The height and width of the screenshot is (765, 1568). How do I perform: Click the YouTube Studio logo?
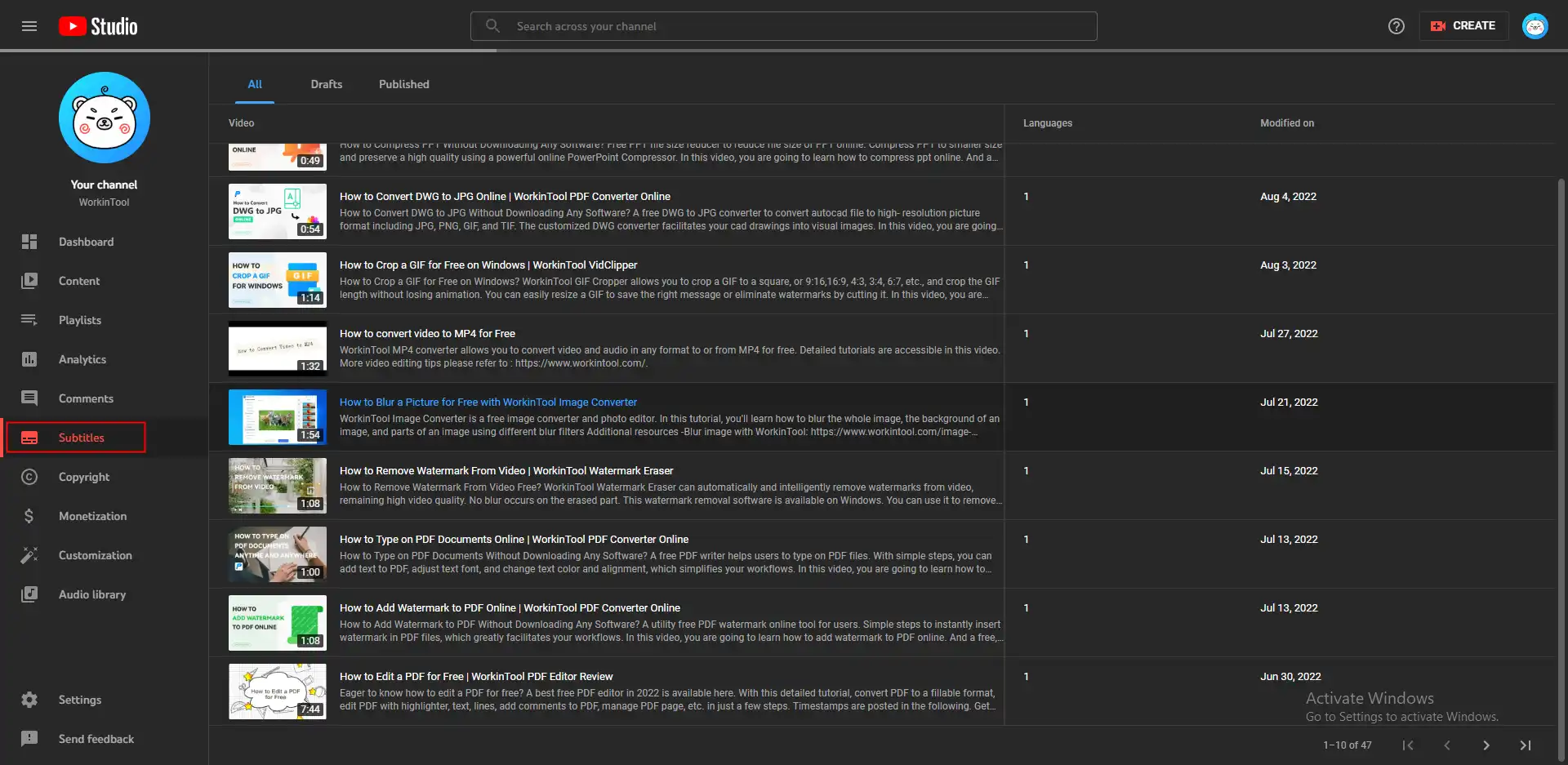coord(98,26)
